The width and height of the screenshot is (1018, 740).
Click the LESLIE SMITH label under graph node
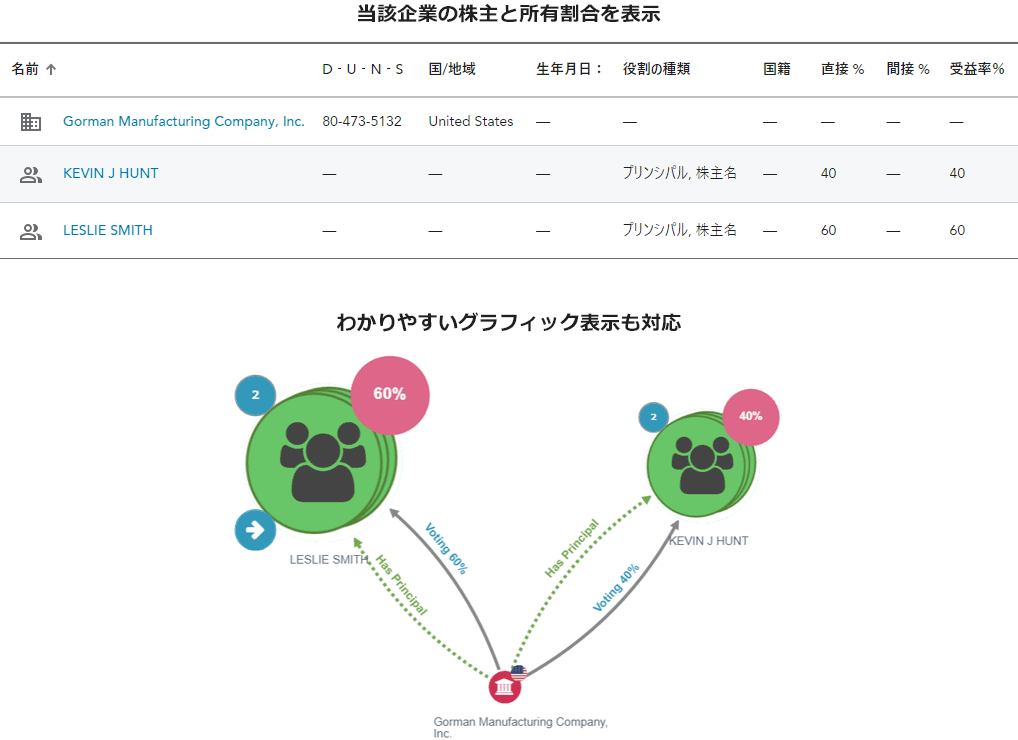point(329,560)
